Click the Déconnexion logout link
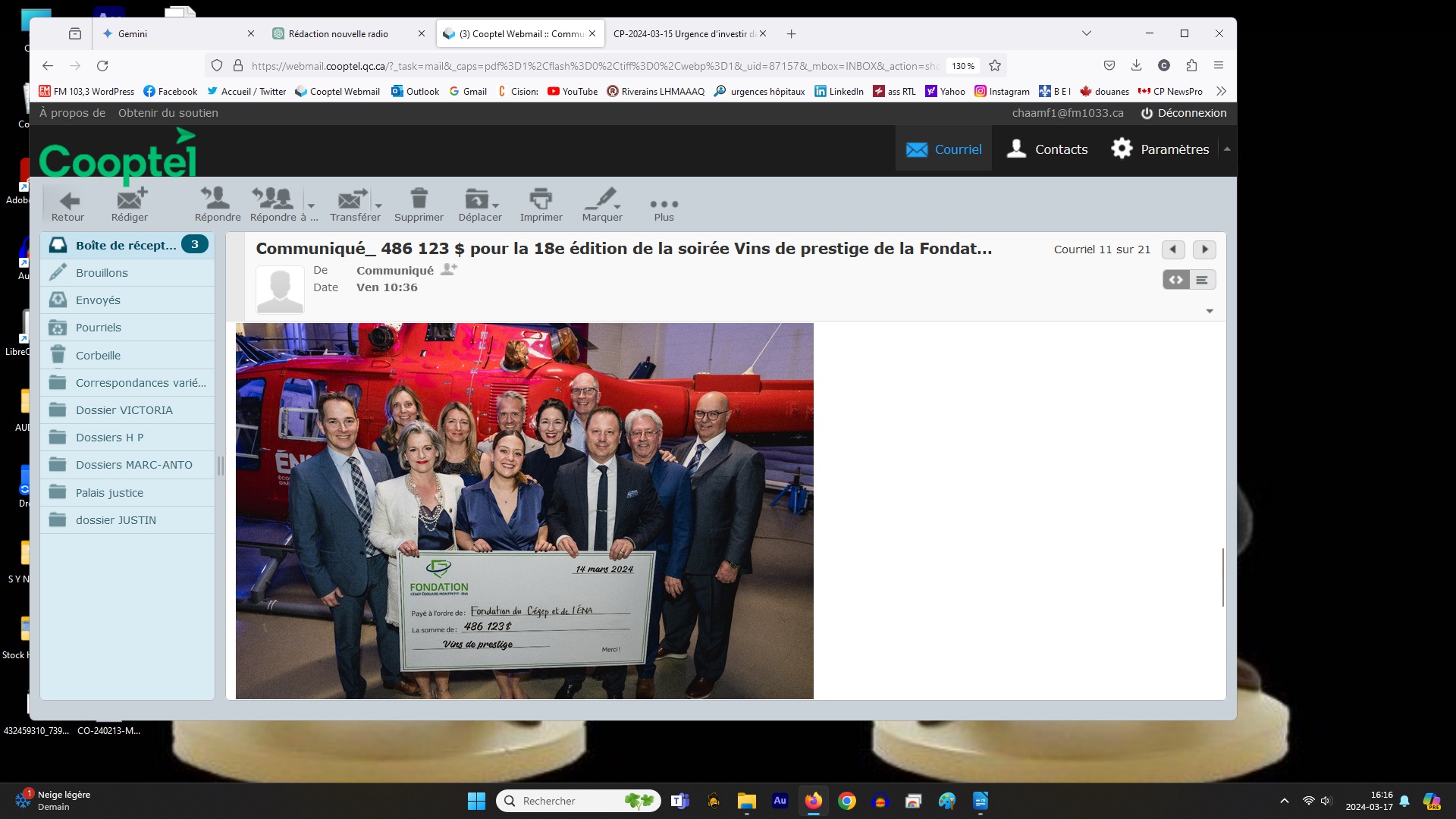 [x=1184, y=113]
